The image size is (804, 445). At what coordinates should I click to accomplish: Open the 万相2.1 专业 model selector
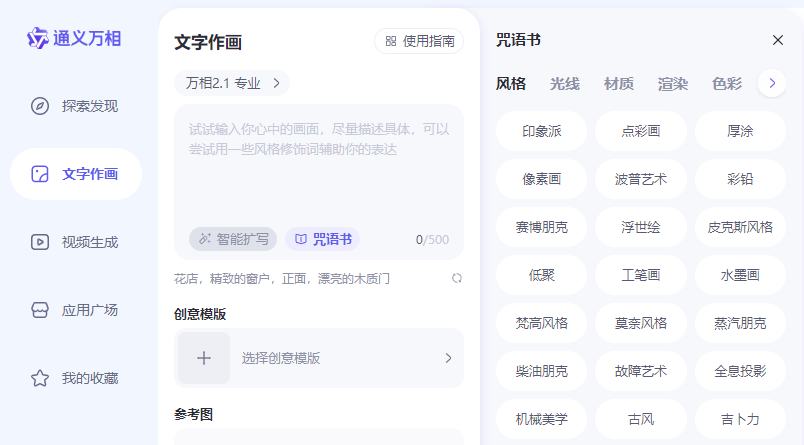click(232, 83)
